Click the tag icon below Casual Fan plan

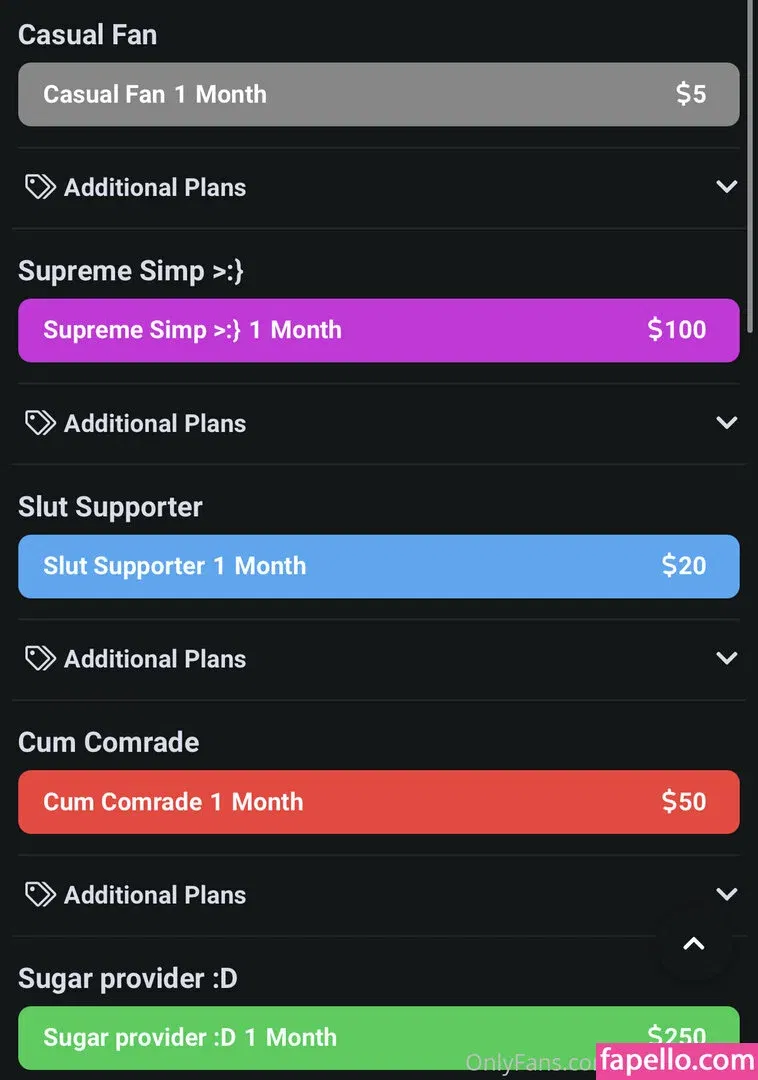(40, 187)
